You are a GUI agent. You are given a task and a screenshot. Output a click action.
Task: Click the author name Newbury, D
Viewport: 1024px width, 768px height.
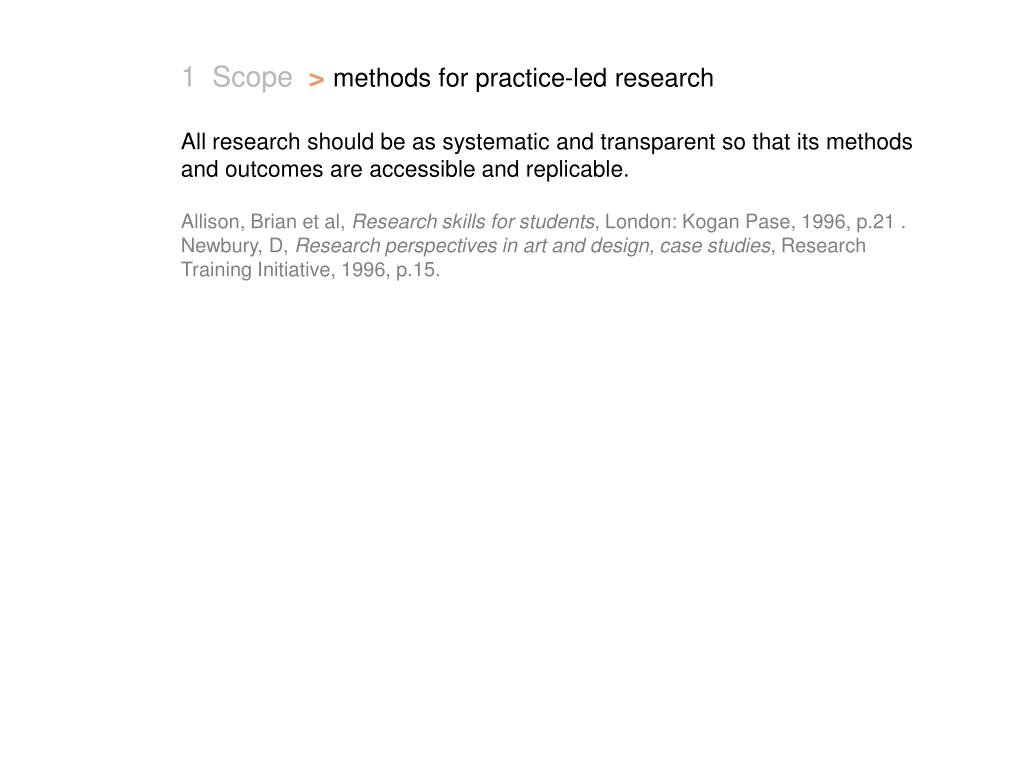(x=233, y=246)
